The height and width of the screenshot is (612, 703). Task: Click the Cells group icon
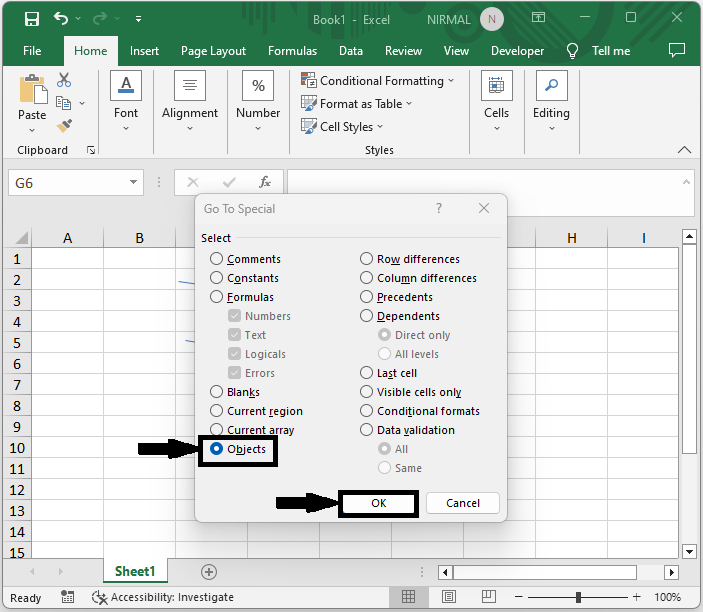496,85
